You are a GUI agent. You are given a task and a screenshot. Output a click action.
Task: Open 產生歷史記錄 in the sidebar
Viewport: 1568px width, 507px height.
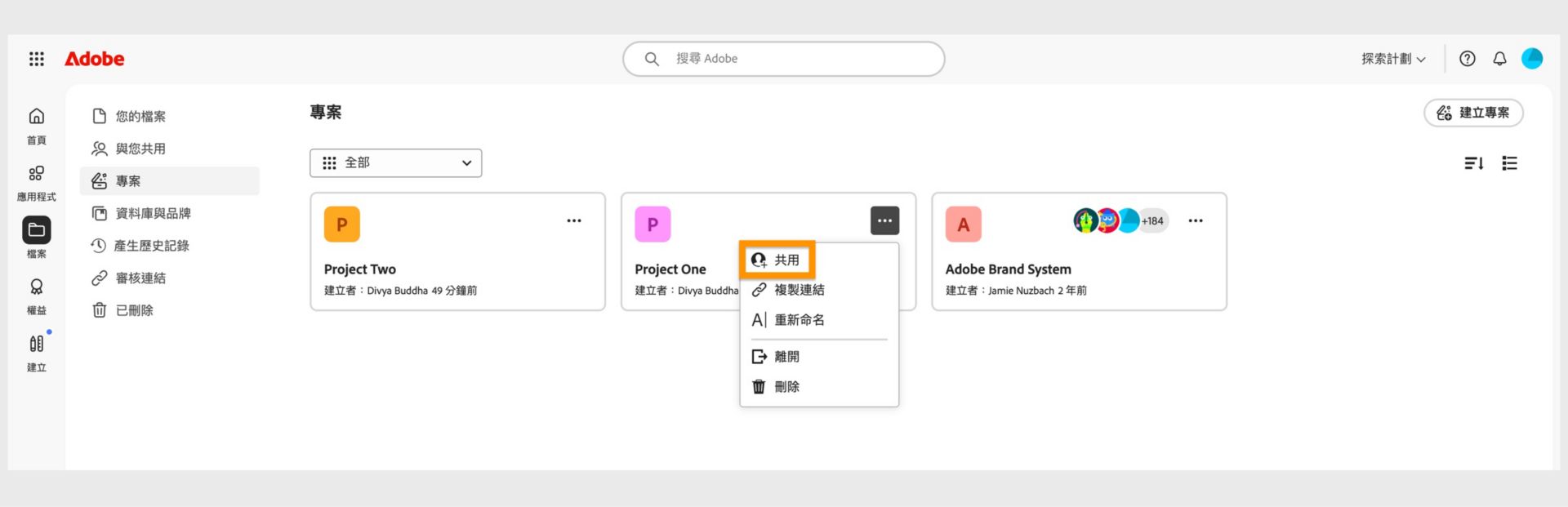(170, 246)
